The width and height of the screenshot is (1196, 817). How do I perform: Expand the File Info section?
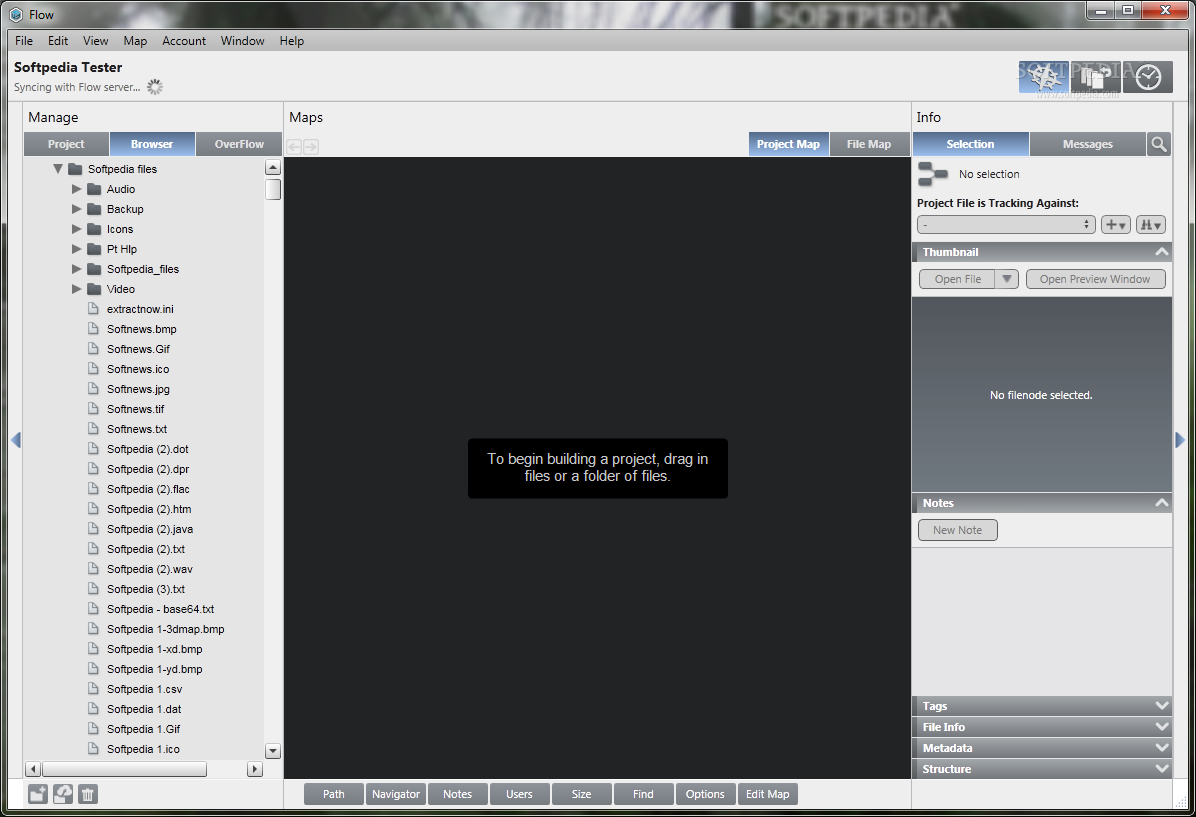(x=1162, y=727)
